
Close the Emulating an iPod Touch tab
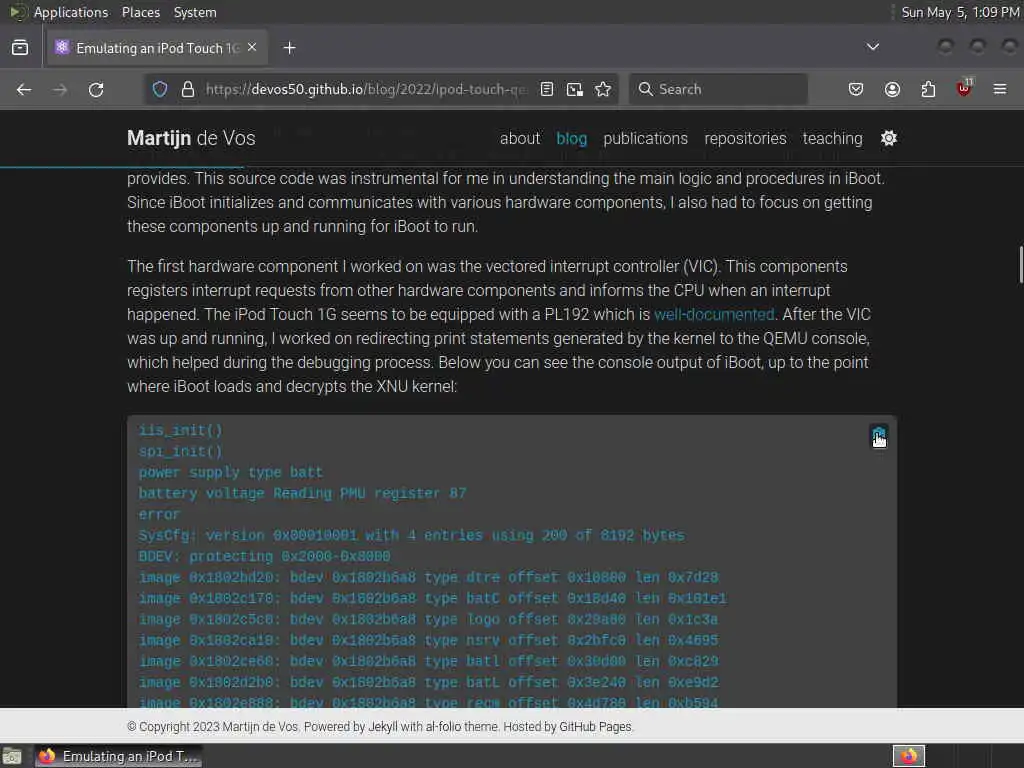[252, 48]
